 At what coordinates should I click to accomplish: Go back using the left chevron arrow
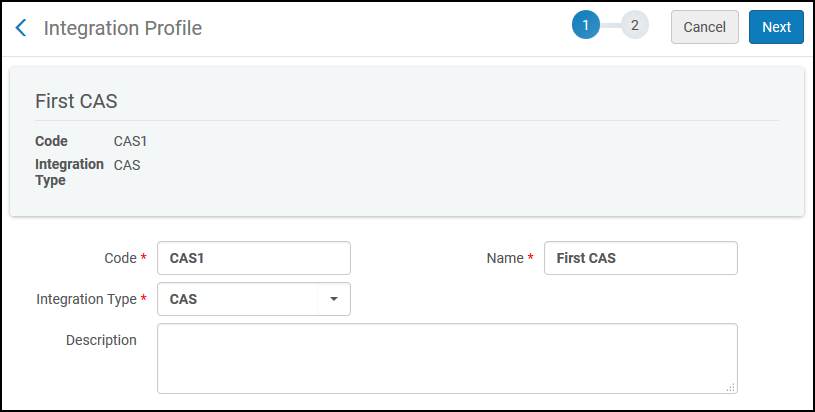(x=21, y=28)
